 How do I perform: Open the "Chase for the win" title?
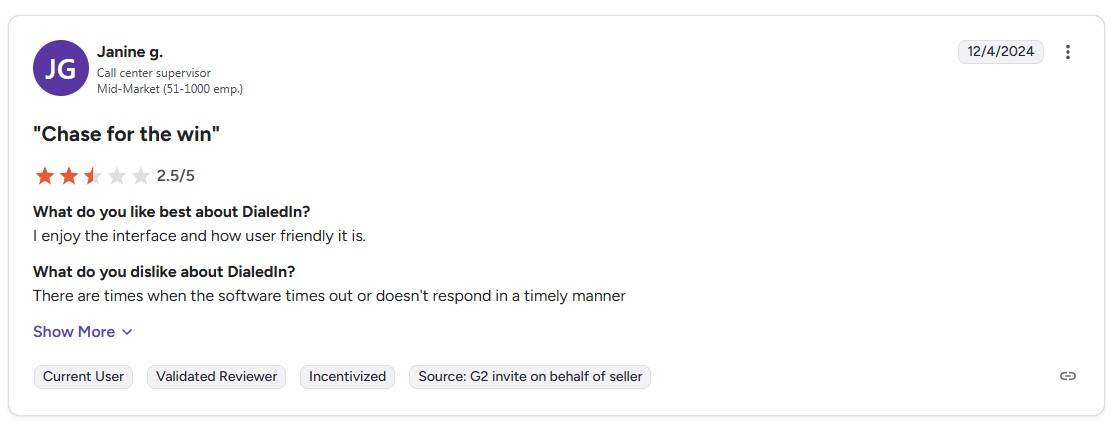point(127,134)
